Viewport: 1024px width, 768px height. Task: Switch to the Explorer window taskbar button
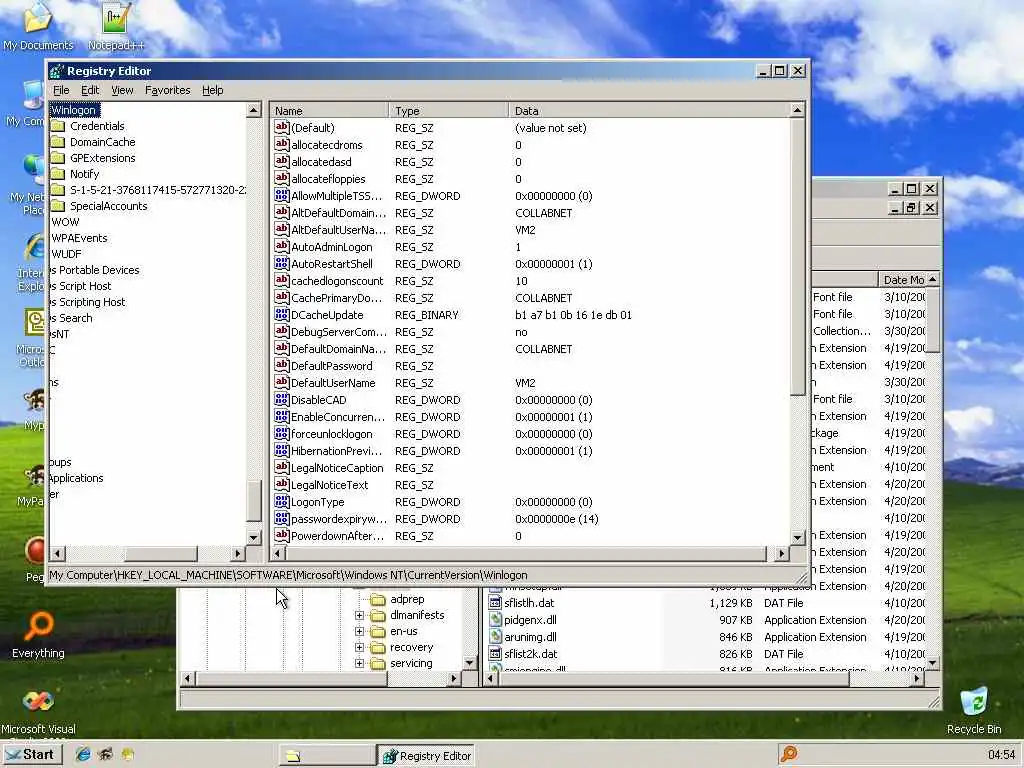tap(327, 756)
